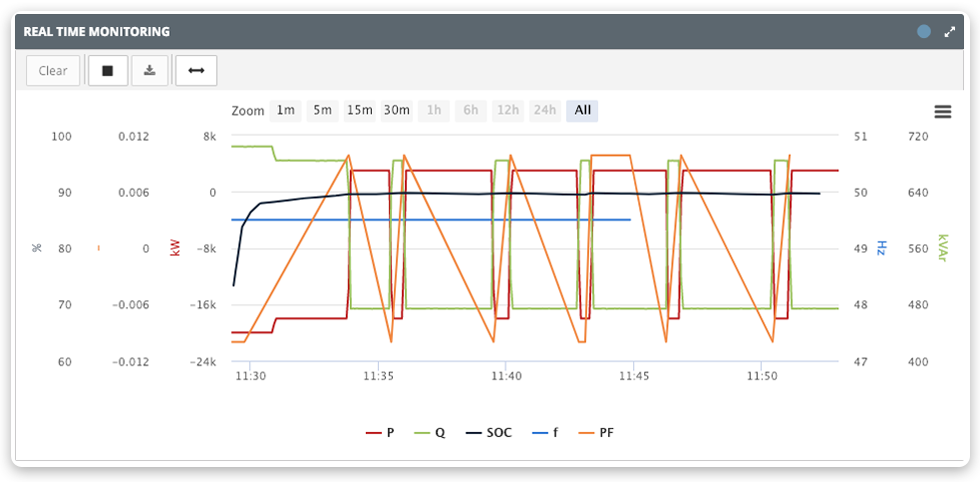Screen dimensions: 980x482
Task: Toggle the P series in the legend
Action: (x=380, y=433)
